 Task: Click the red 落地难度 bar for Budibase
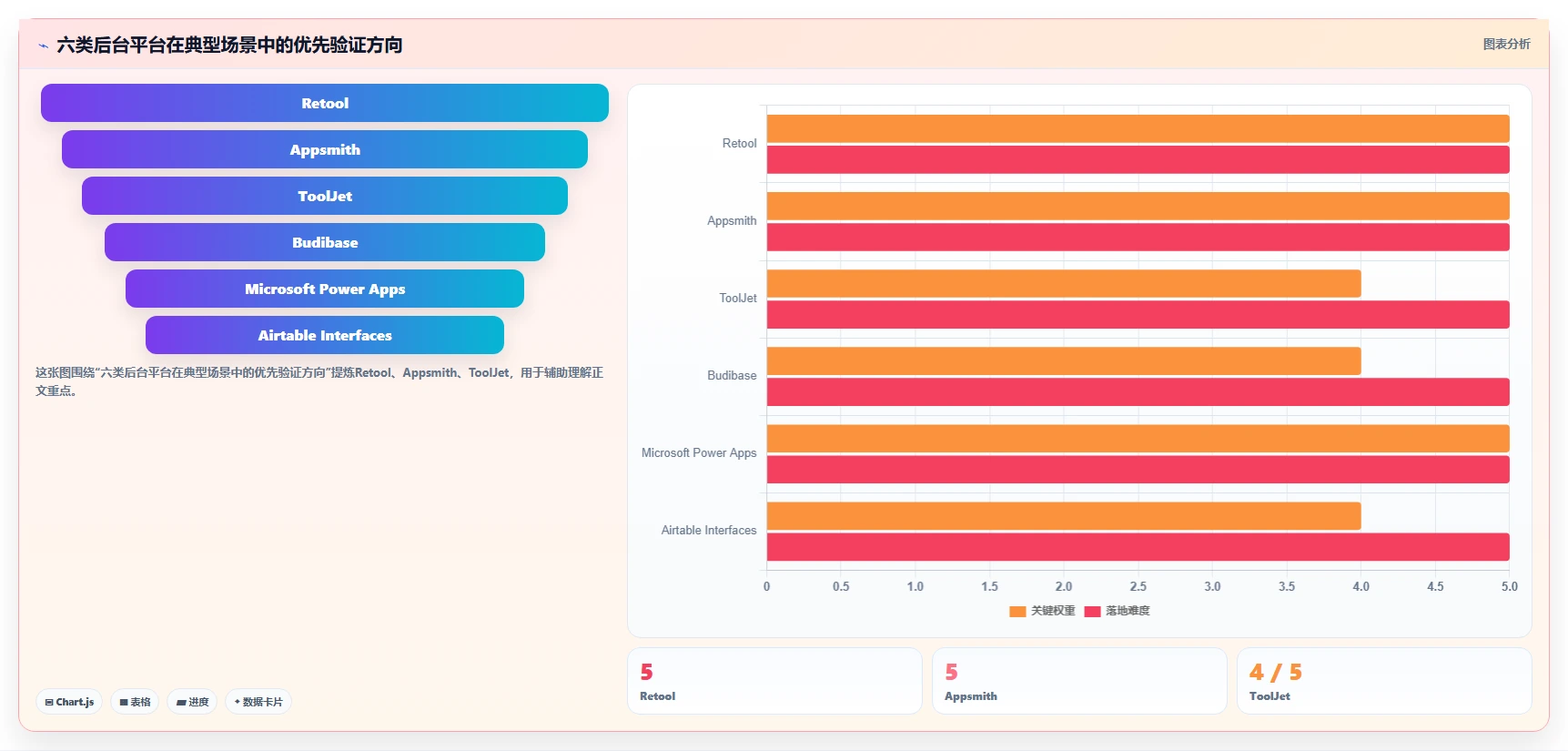pos(1138,391)
